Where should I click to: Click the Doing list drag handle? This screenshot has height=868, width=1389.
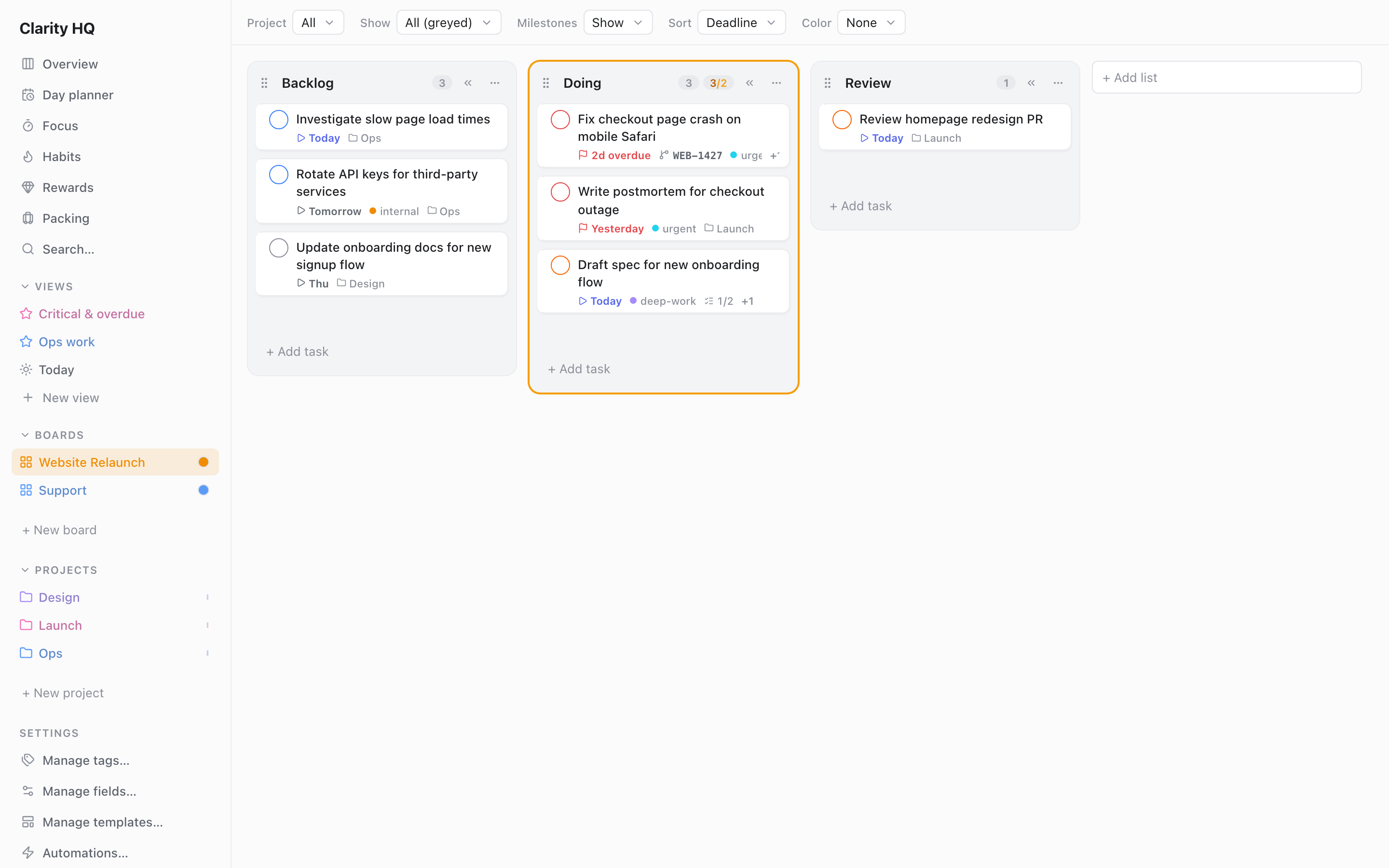point(546,83)
